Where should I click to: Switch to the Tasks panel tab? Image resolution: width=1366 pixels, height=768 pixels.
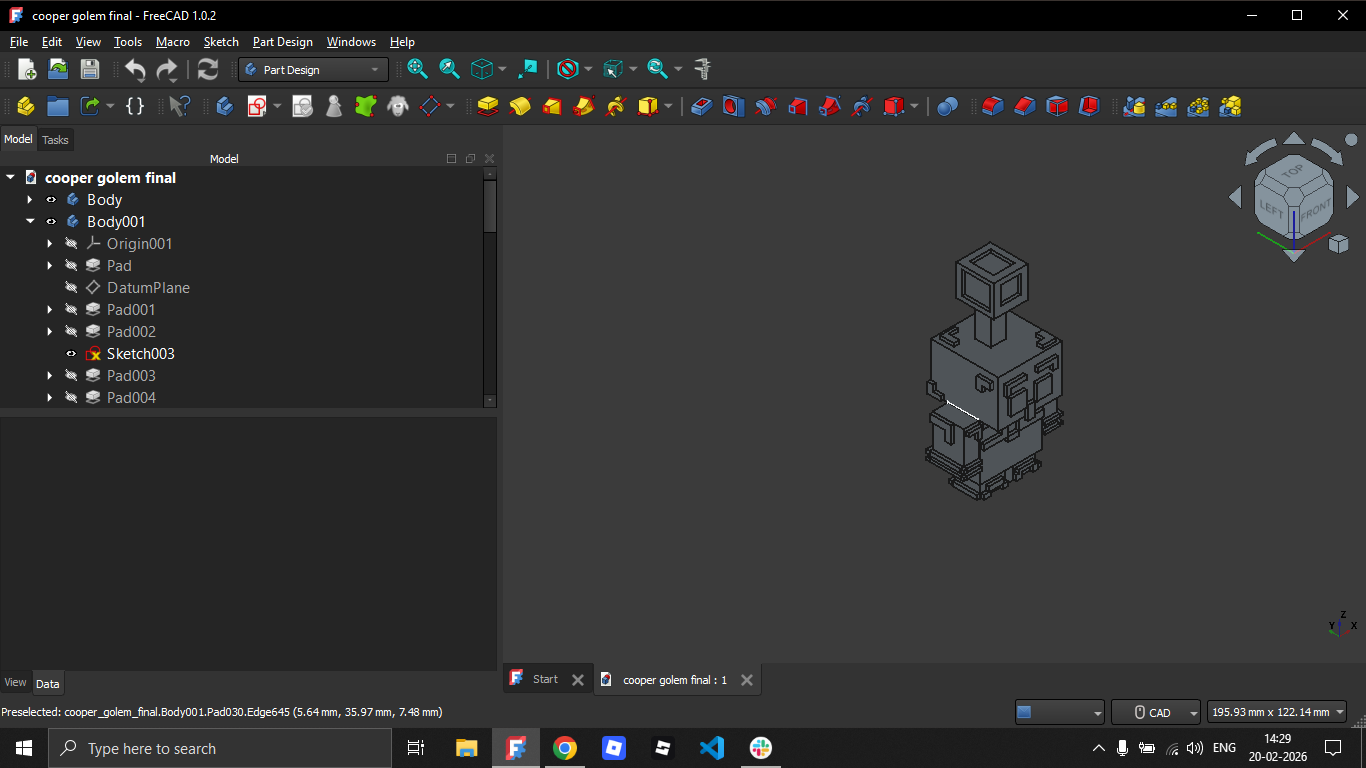55,140
